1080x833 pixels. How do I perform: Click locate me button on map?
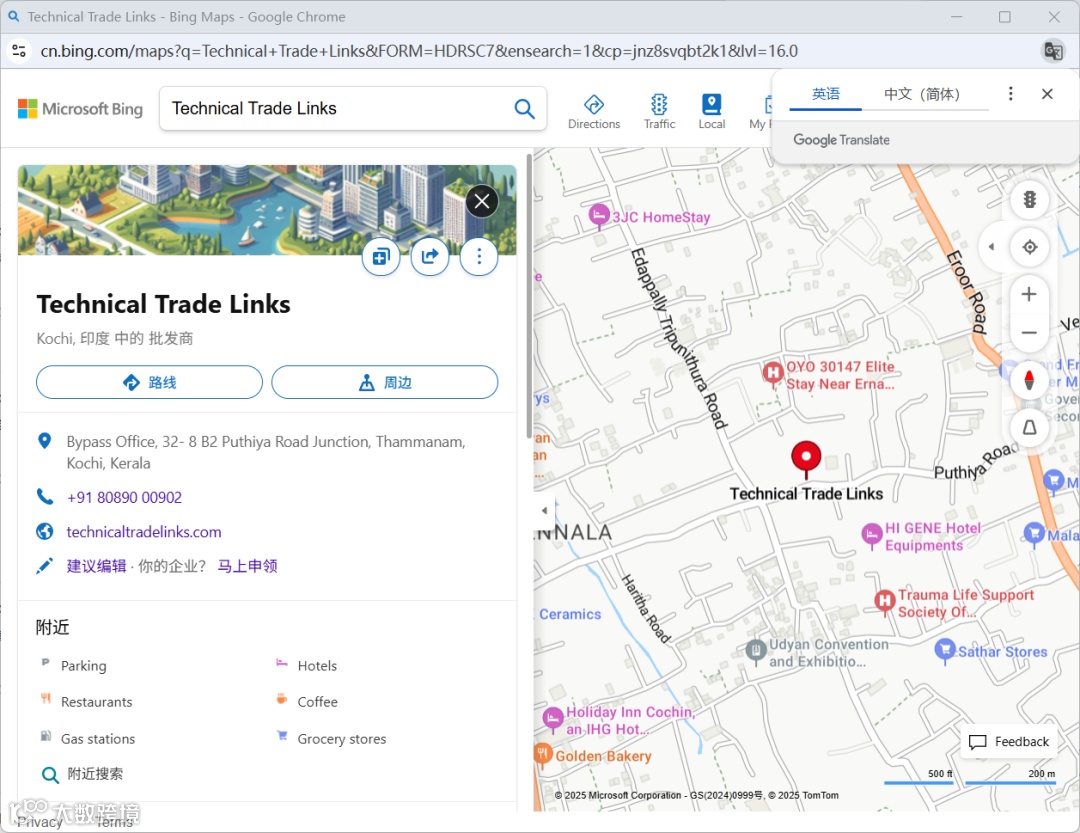click(1029, 247)
